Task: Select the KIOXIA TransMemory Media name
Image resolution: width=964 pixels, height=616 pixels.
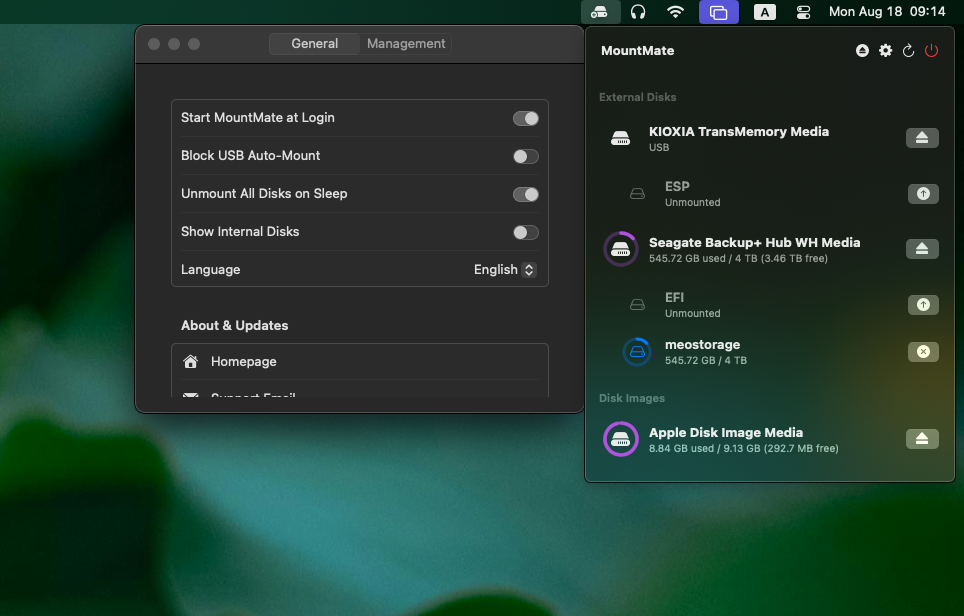Action: tap(738, 131)
